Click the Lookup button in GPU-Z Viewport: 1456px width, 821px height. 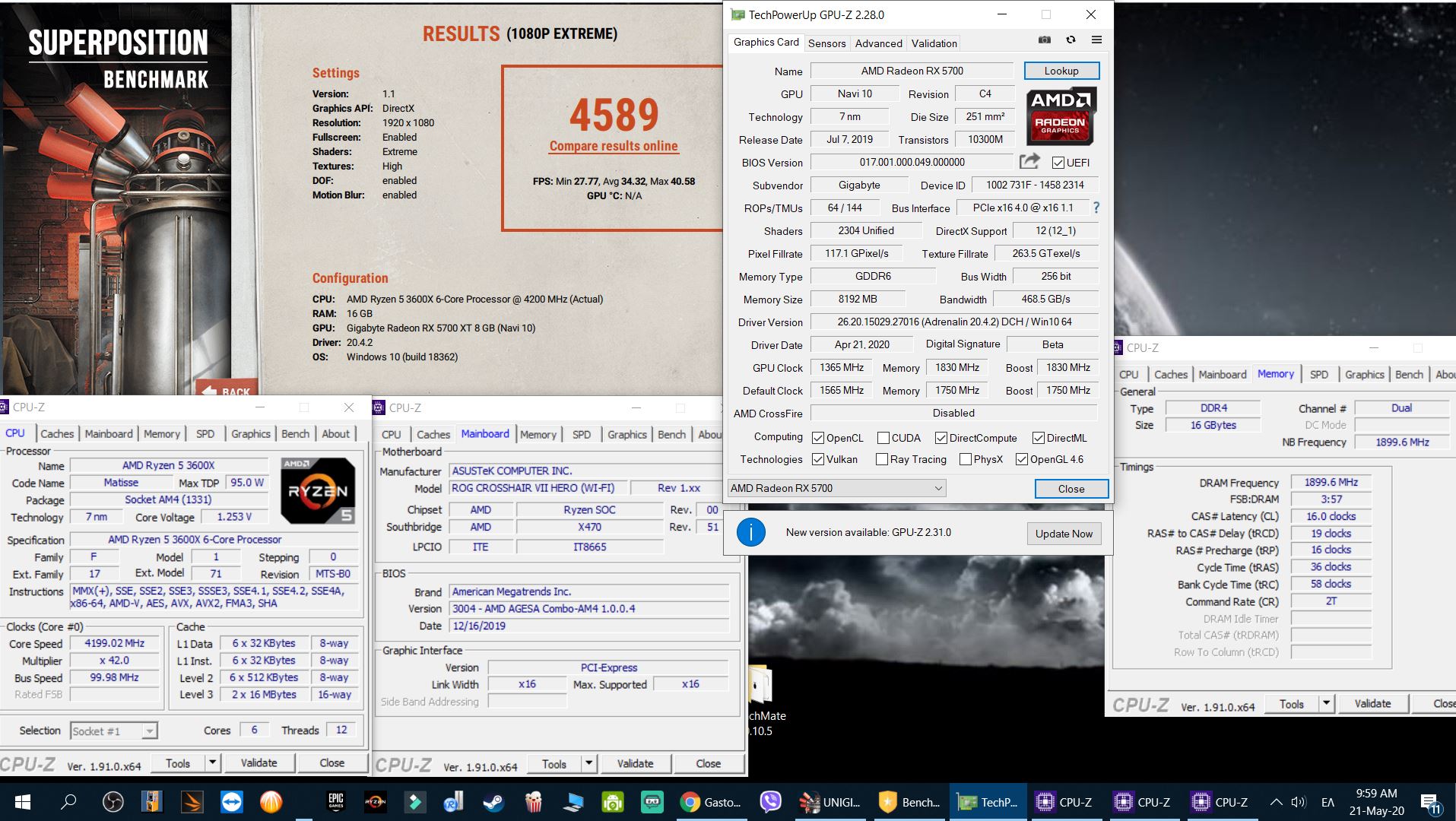coord(1061,71)
